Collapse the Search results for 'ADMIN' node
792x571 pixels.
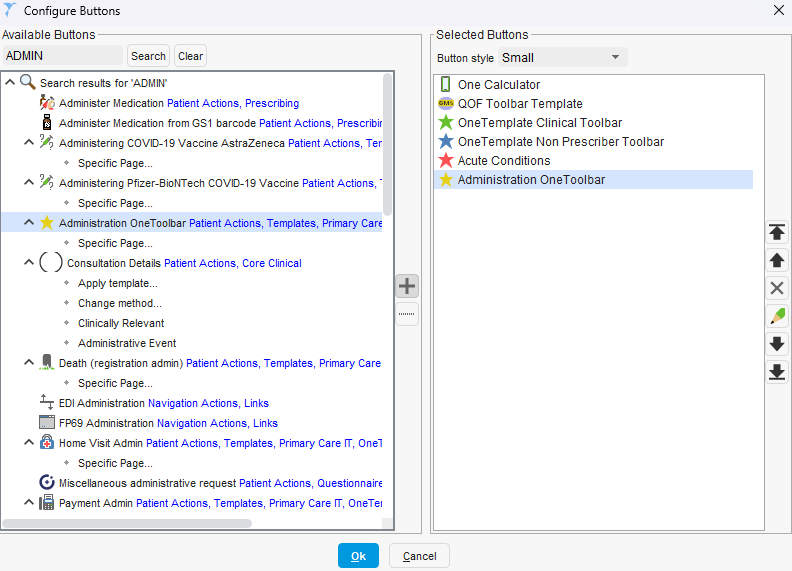click(x=10, y=82)
